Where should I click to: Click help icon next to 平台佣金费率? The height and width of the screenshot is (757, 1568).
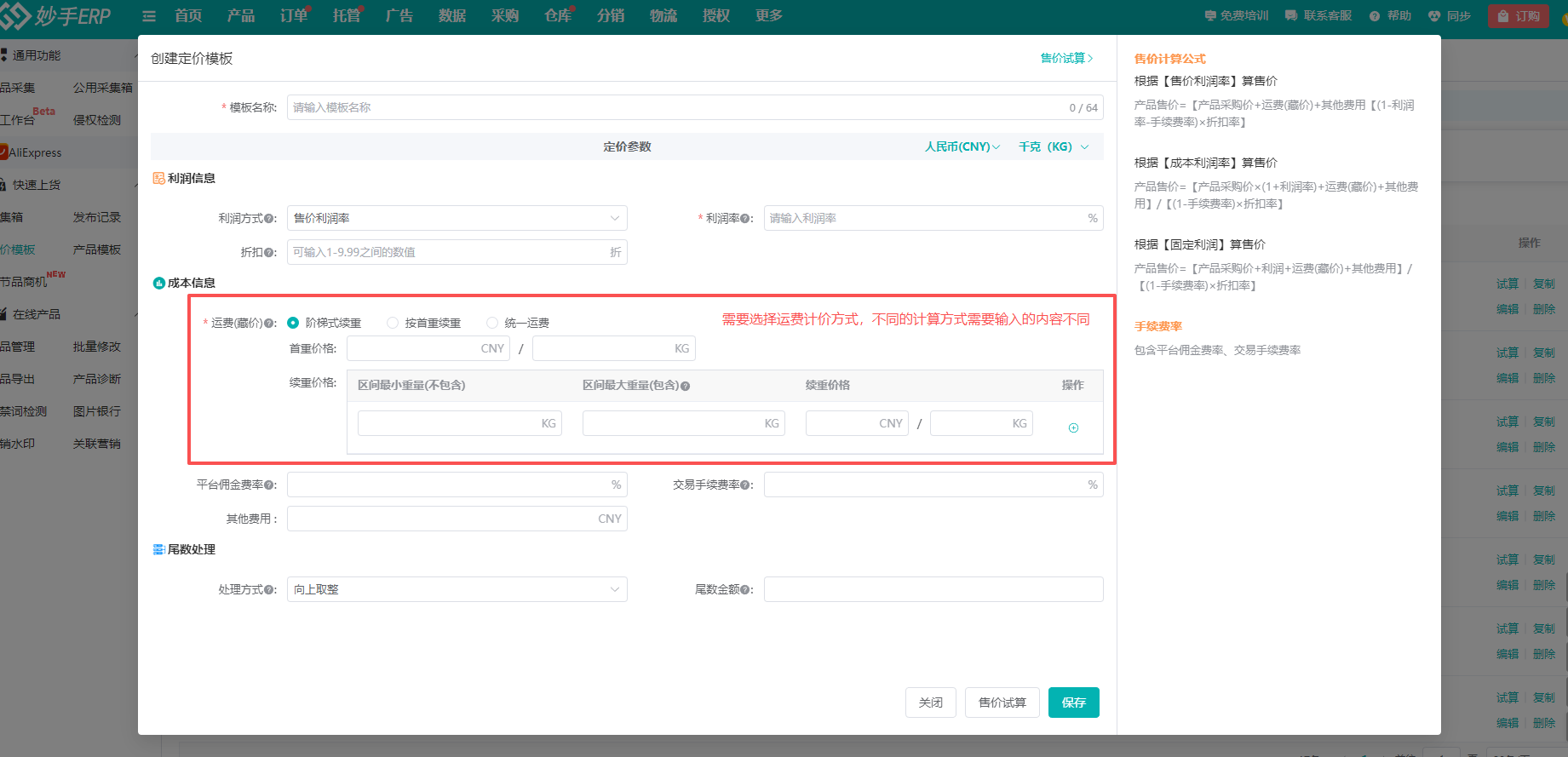(270, 485)
